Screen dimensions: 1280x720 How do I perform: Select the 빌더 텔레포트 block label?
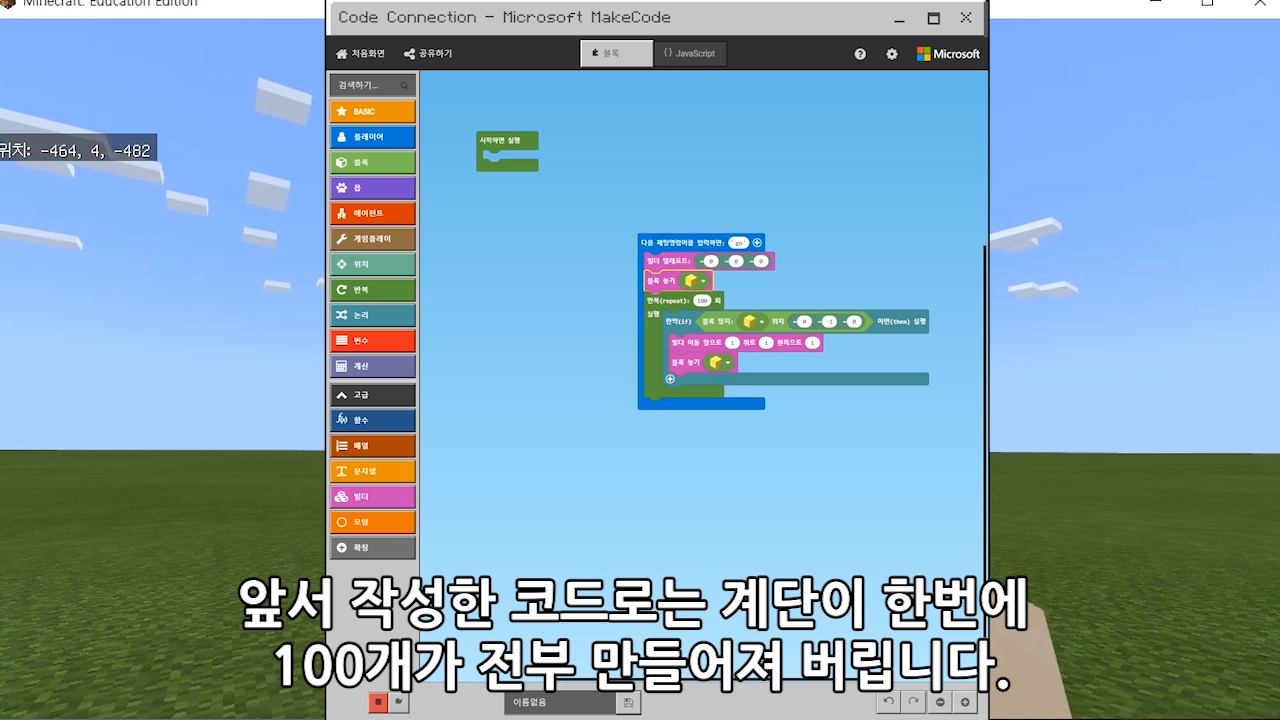coord(669,261)
